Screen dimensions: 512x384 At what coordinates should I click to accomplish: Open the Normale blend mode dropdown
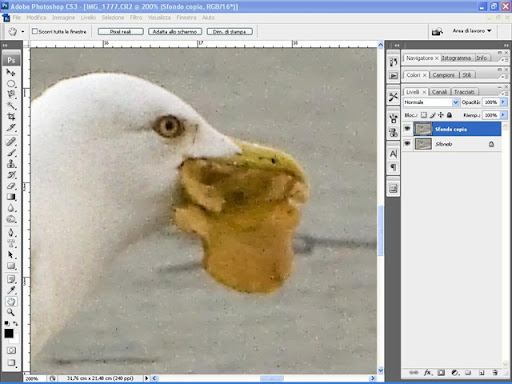click(431, 102)
